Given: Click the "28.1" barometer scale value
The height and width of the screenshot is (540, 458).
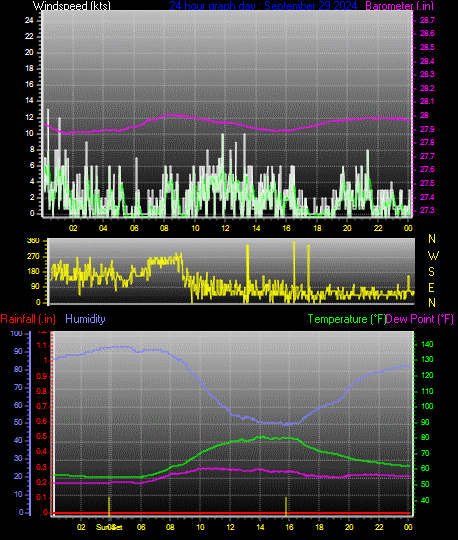Looking at the screenshot, I should (427, 101).
